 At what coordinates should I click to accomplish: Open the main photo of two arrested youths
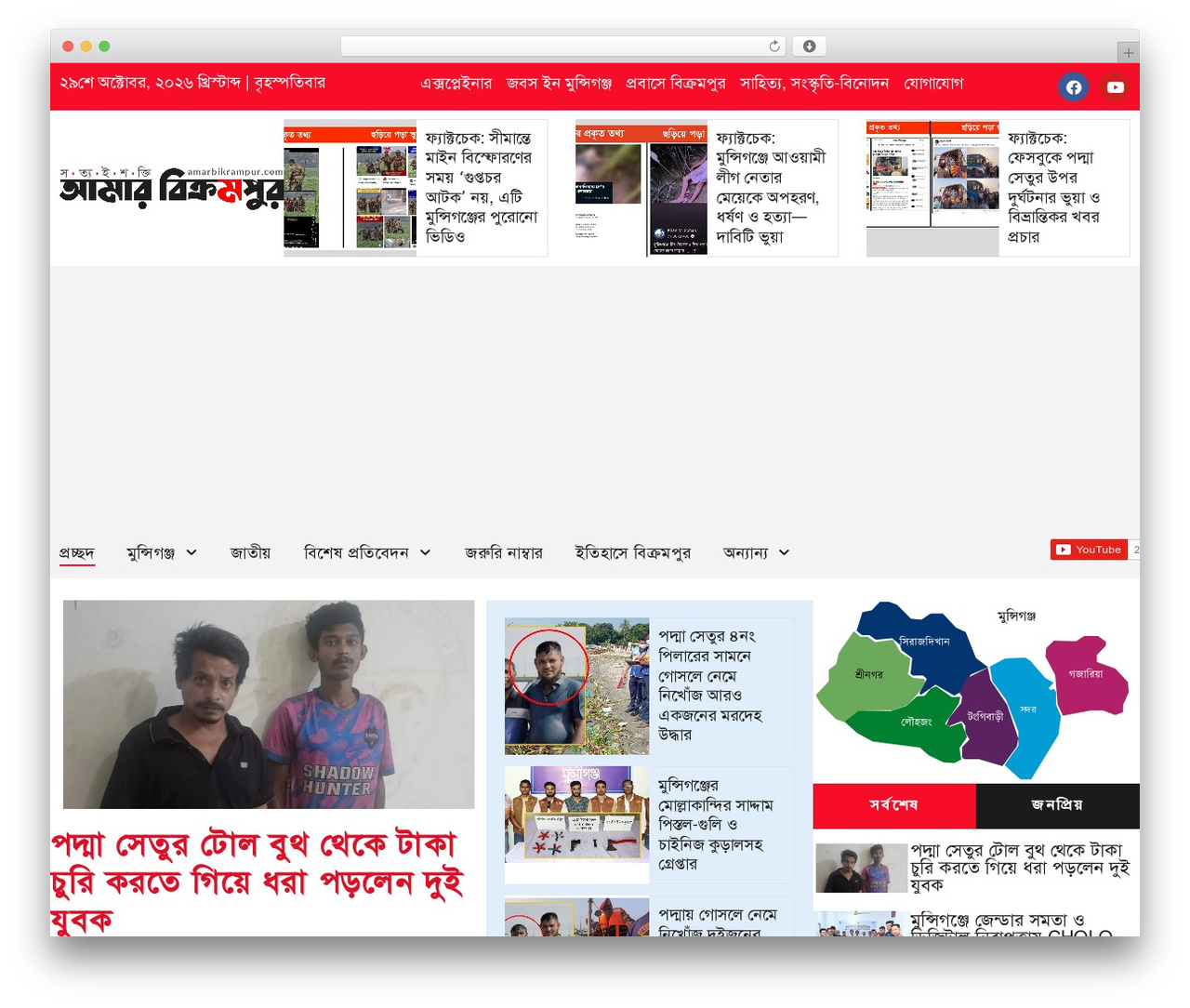269,704
